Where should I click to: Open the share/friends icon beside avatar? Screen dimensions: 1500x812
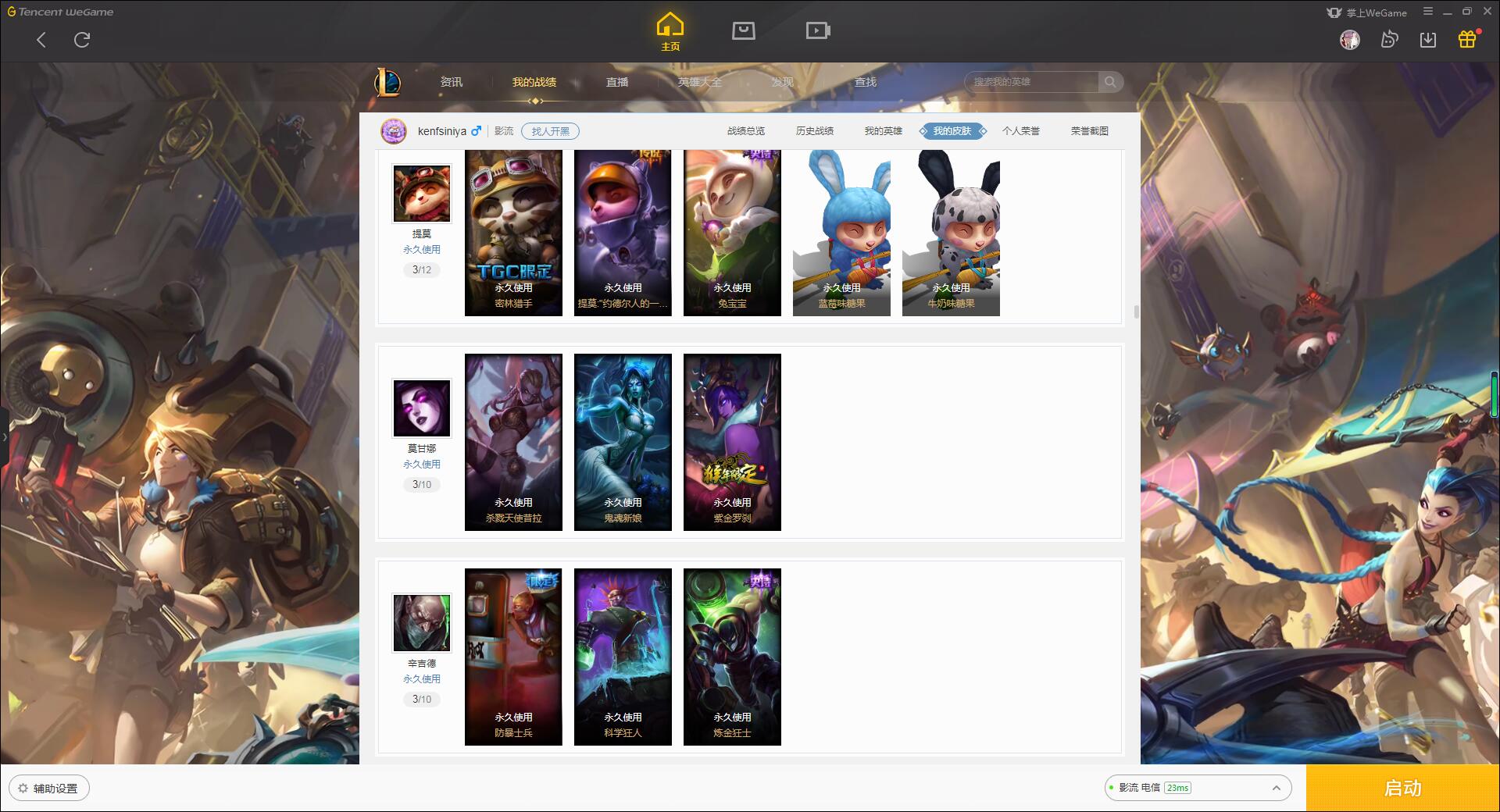(x=1389, y=39)
